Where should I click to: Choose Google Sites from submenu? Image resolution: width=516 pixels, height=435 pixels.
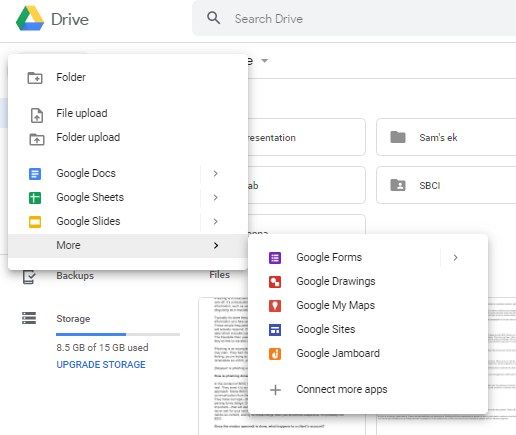pos(368,330)
